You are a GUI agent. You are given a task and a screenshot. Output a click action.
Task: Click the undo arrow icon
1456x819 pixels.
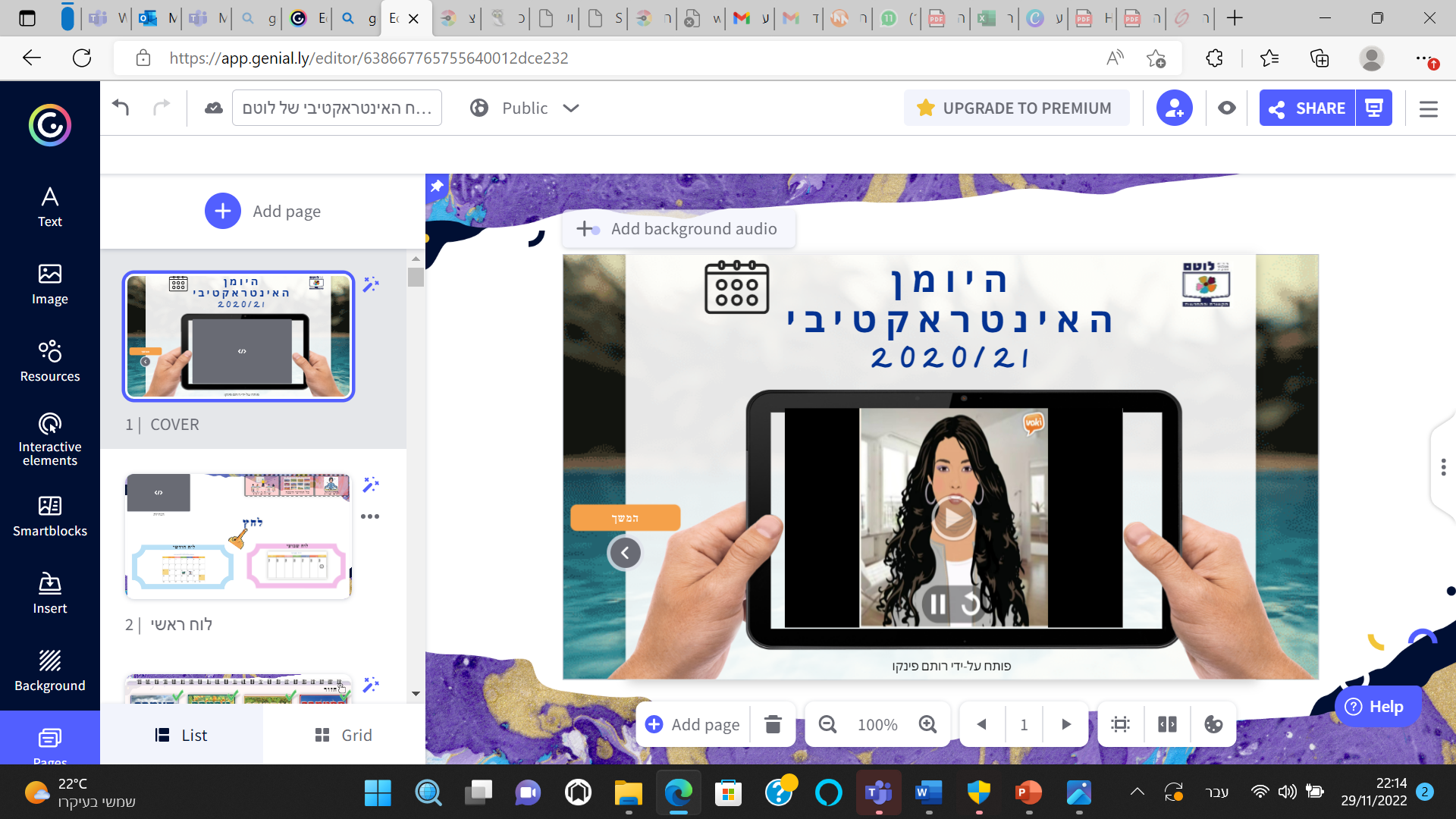(121, 108)
